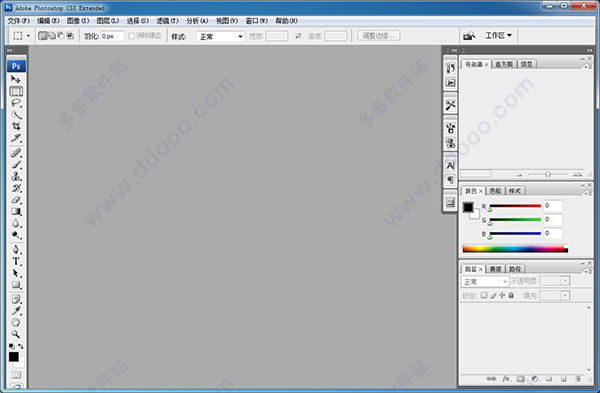Select the Rectangular Marquee tool in toolbox
The image size is (600, 393).
[16, 91]
